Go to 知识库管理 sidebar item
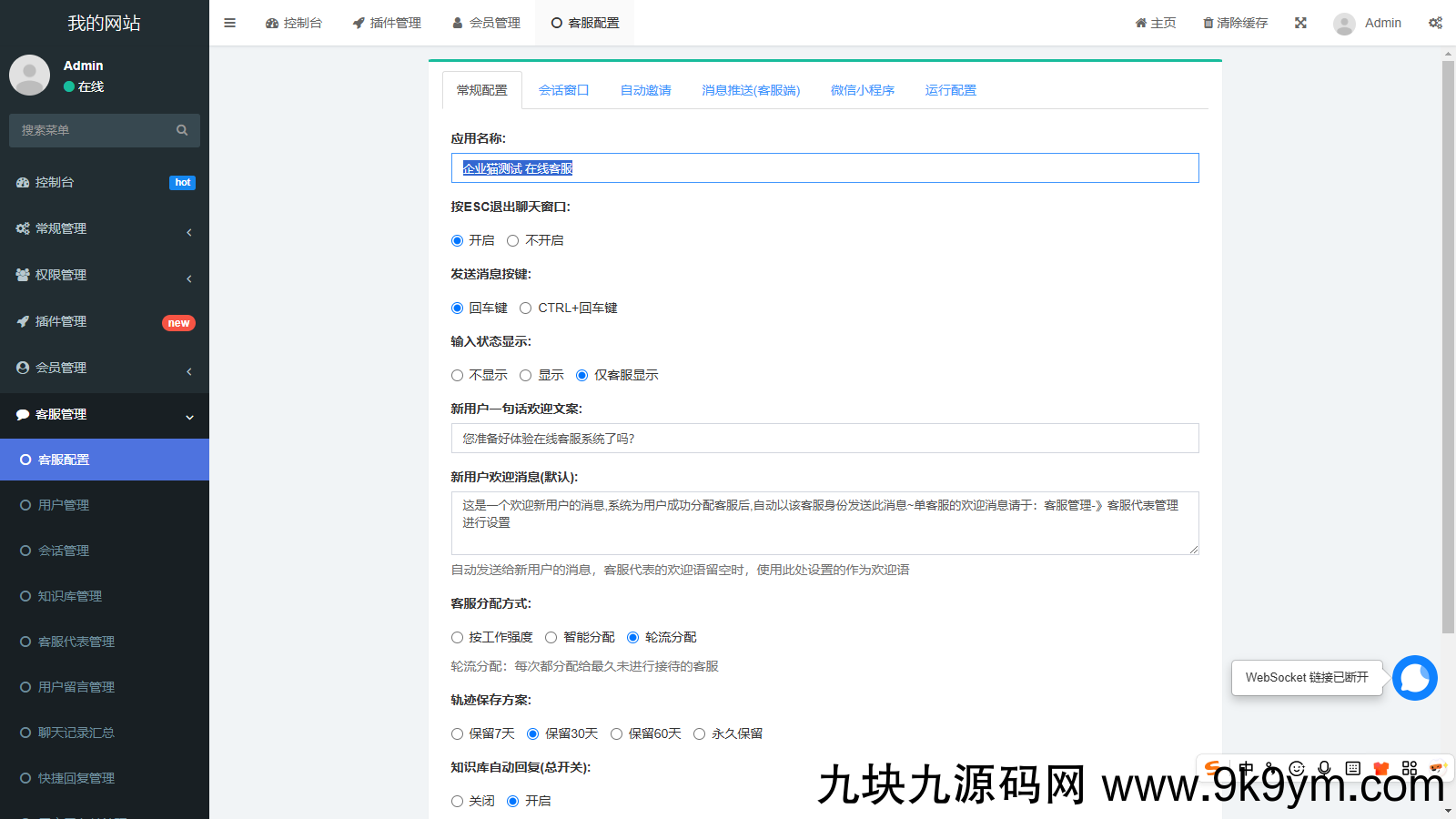1456x819 pixels. point(70,596)
